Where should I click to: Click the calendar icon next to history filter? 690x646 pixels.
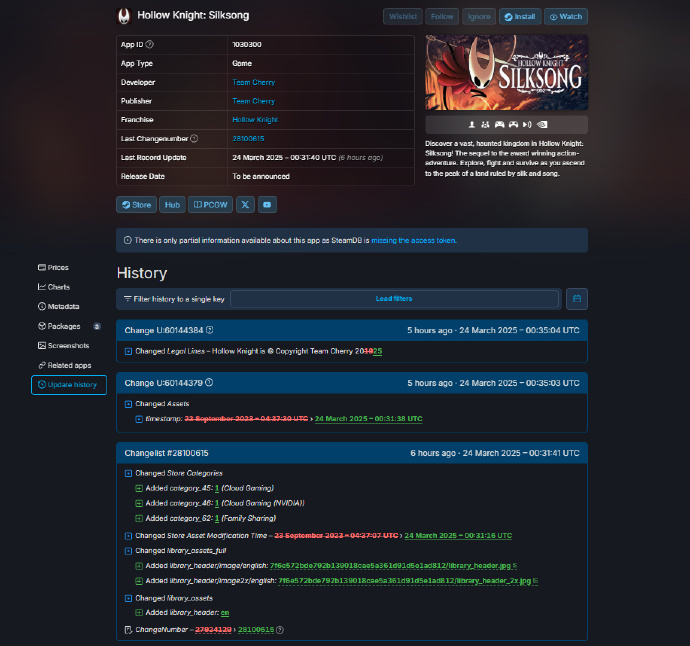(577, 299)
